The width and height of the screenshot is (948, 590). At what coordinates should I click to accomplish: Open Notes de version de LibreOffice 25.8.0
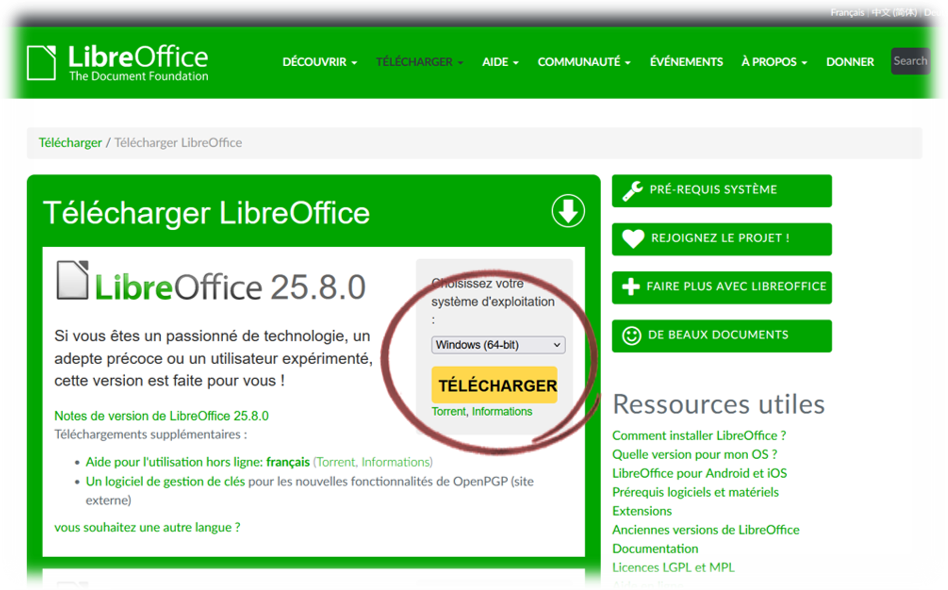click(161, 416)
